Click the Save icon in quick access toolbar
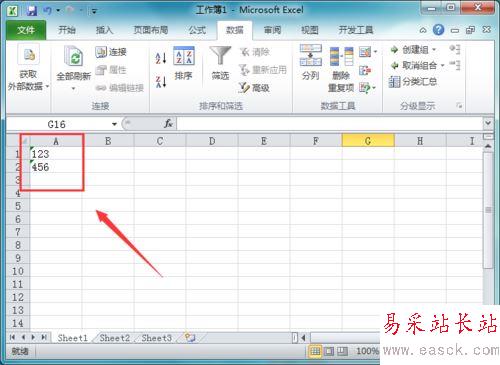 31,11
